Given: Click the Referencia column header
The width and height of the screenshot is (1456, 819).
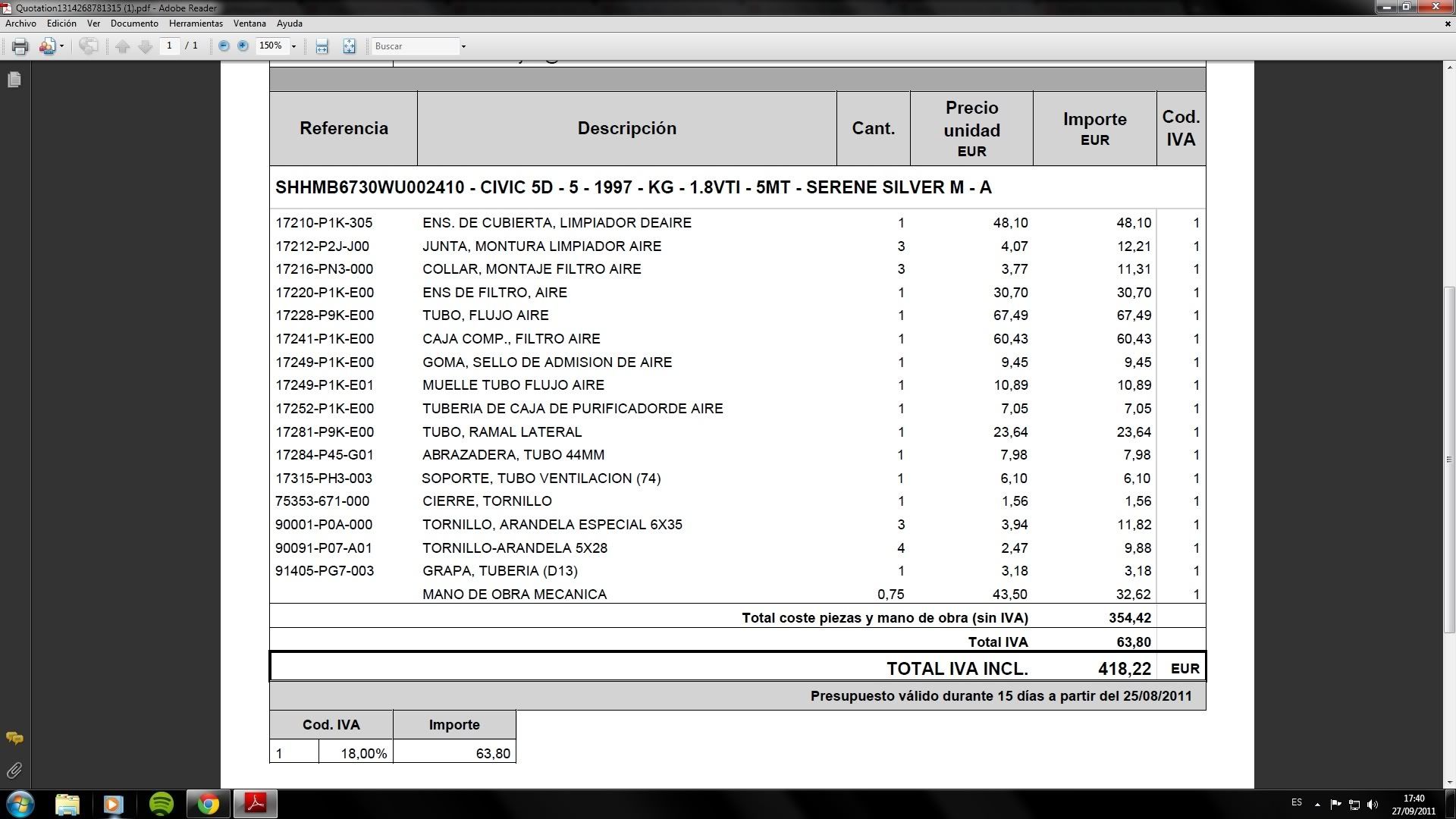Looking at the screenshot, I should 344,128.
